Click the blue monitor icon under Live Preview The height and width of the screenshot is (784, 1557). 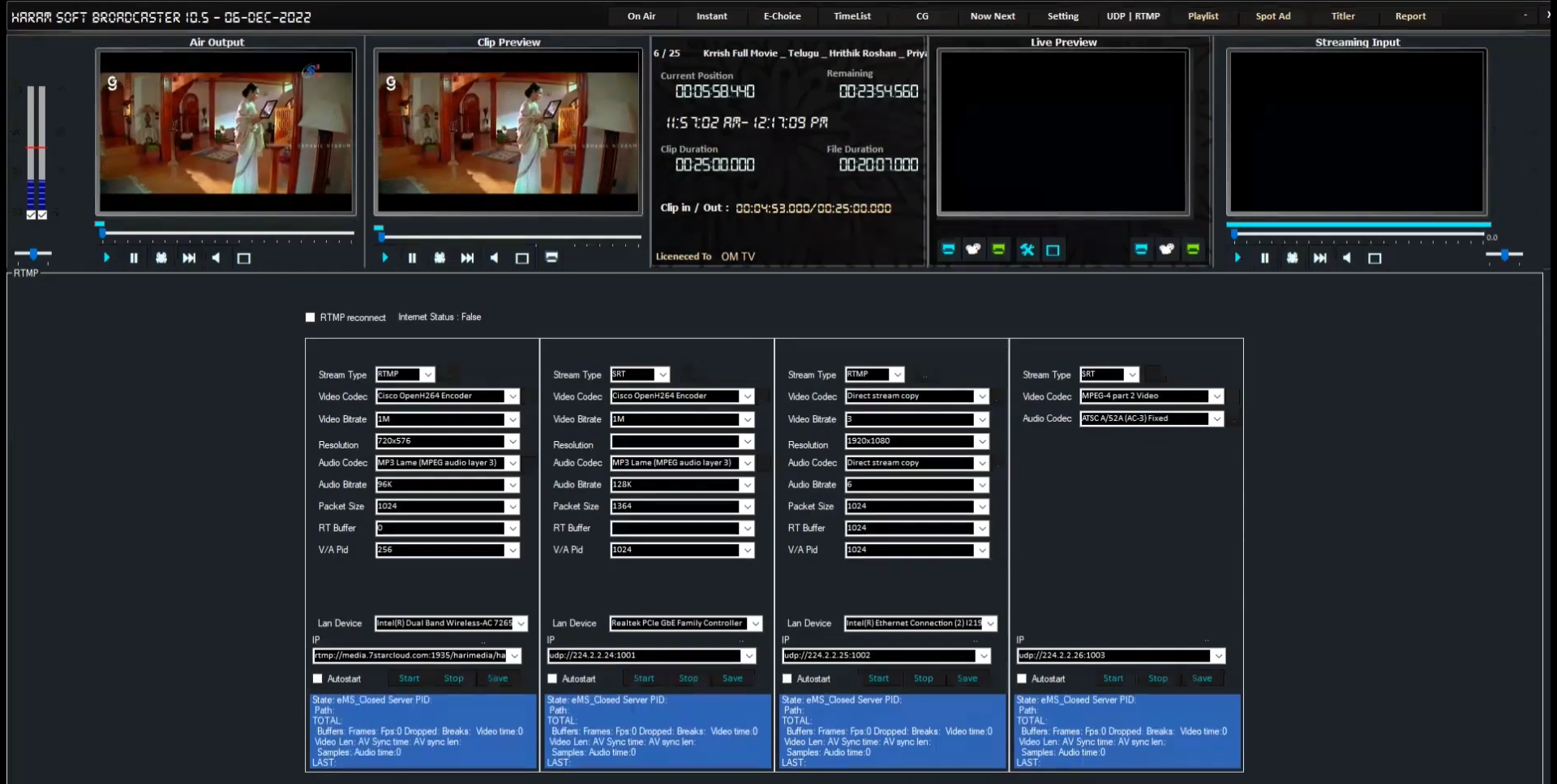[948, 250]
